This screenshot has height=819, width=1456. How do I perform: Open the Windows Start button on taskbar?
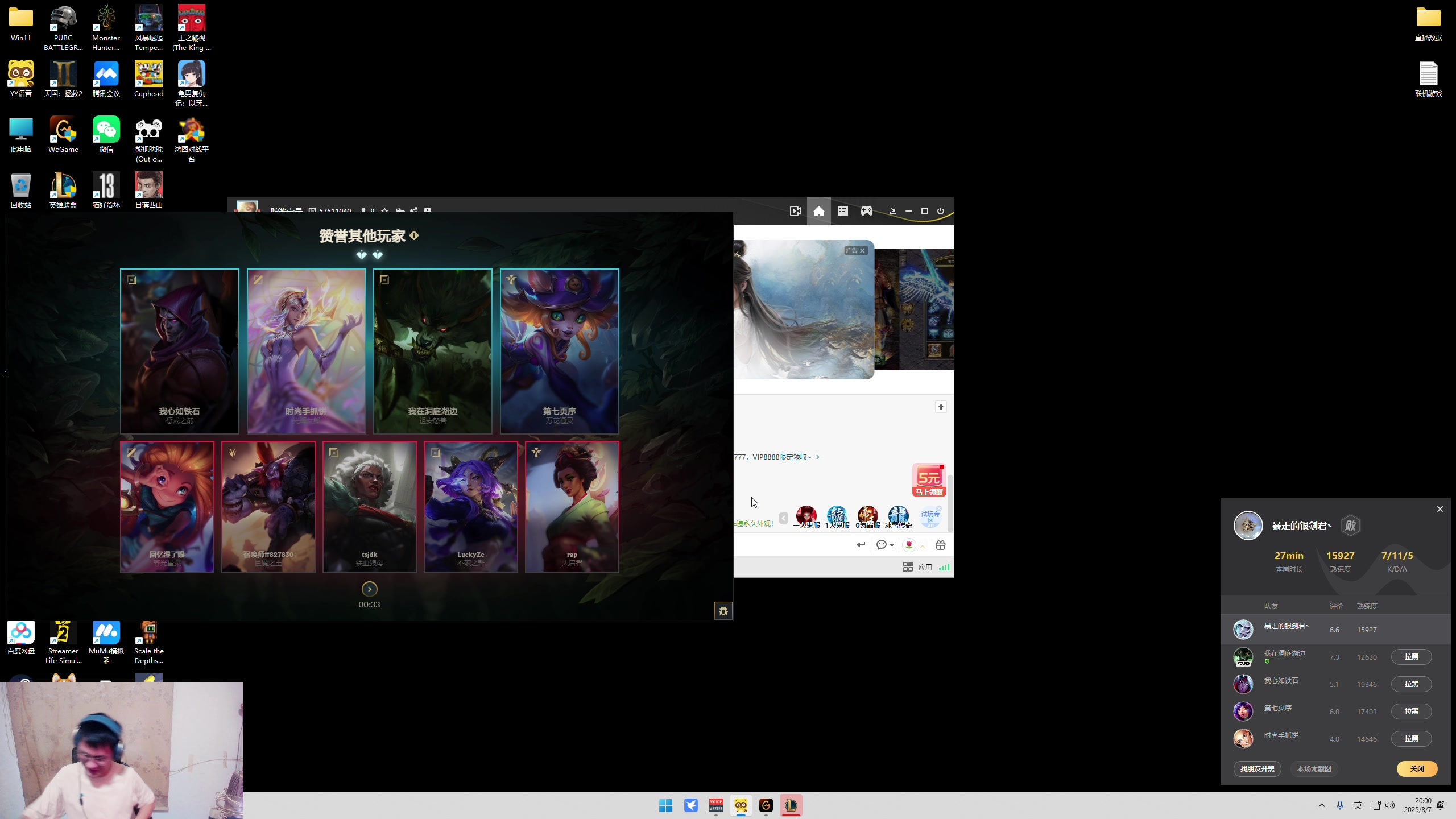point(666,805)
